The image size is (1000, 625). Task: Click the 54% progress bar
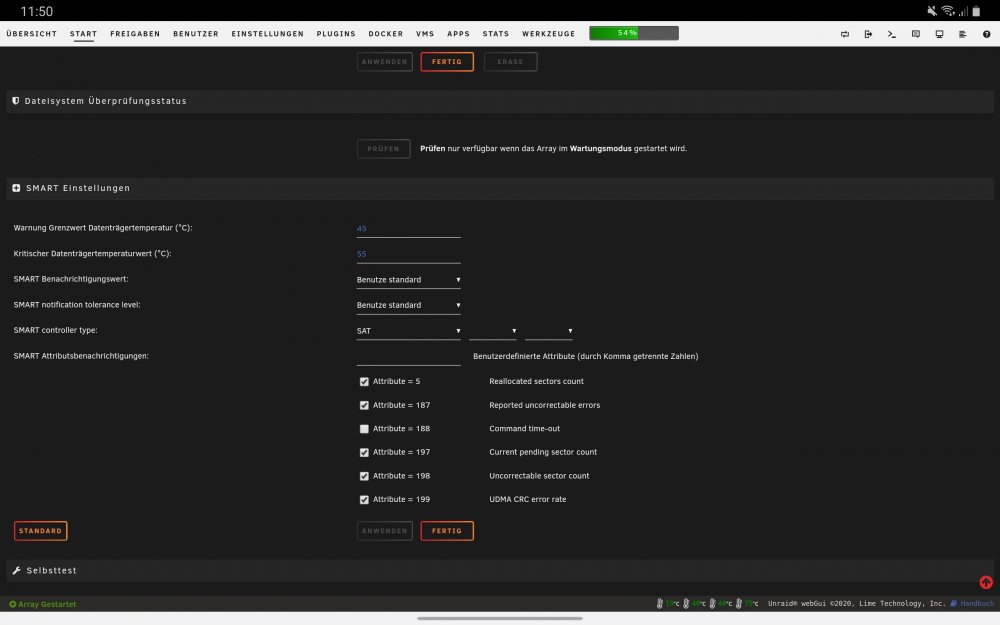click(x=634, y=33)
